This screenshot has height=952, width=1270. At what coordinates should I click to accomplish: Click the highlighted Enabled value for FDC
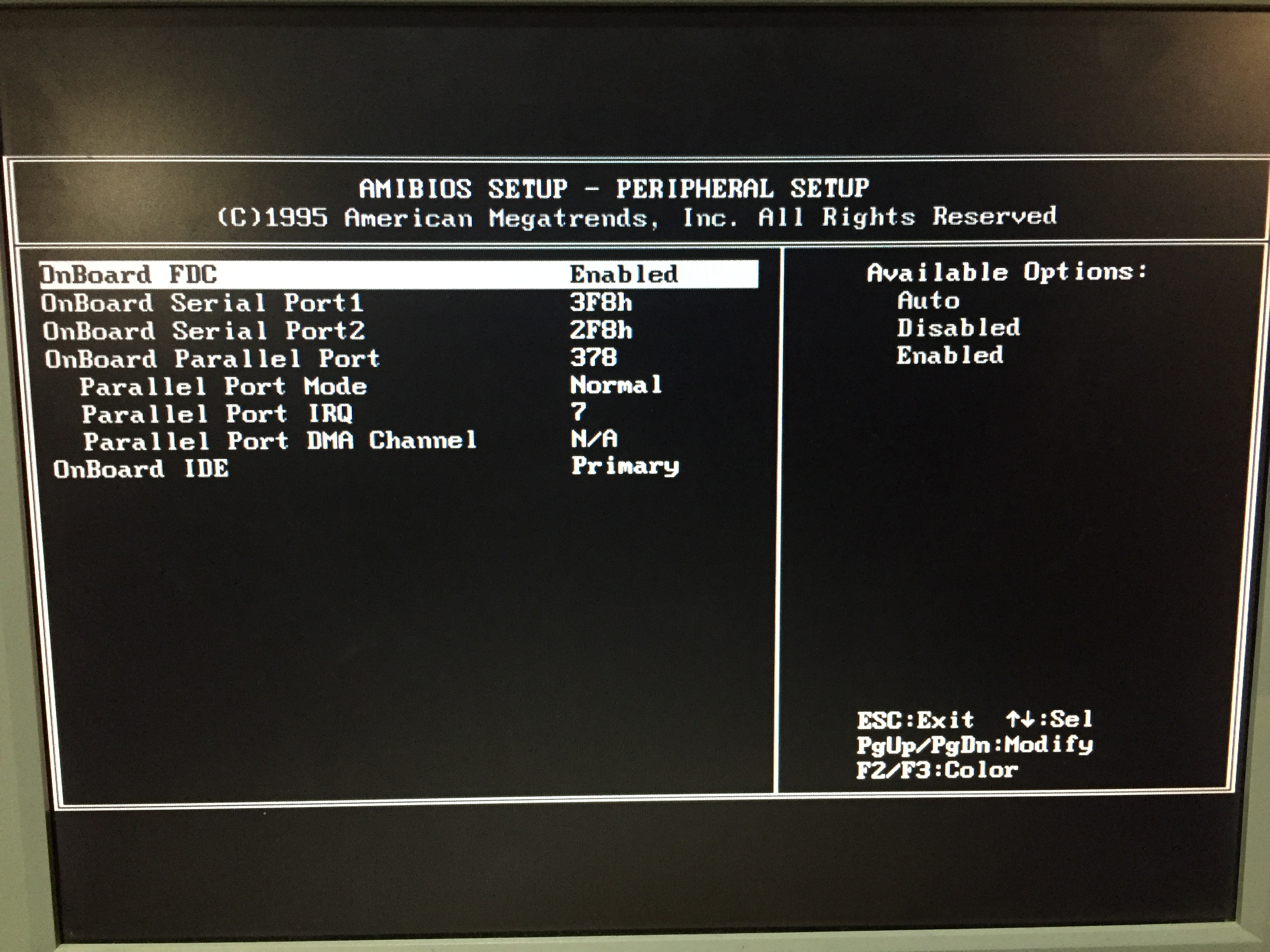click(x=623, y=274)
